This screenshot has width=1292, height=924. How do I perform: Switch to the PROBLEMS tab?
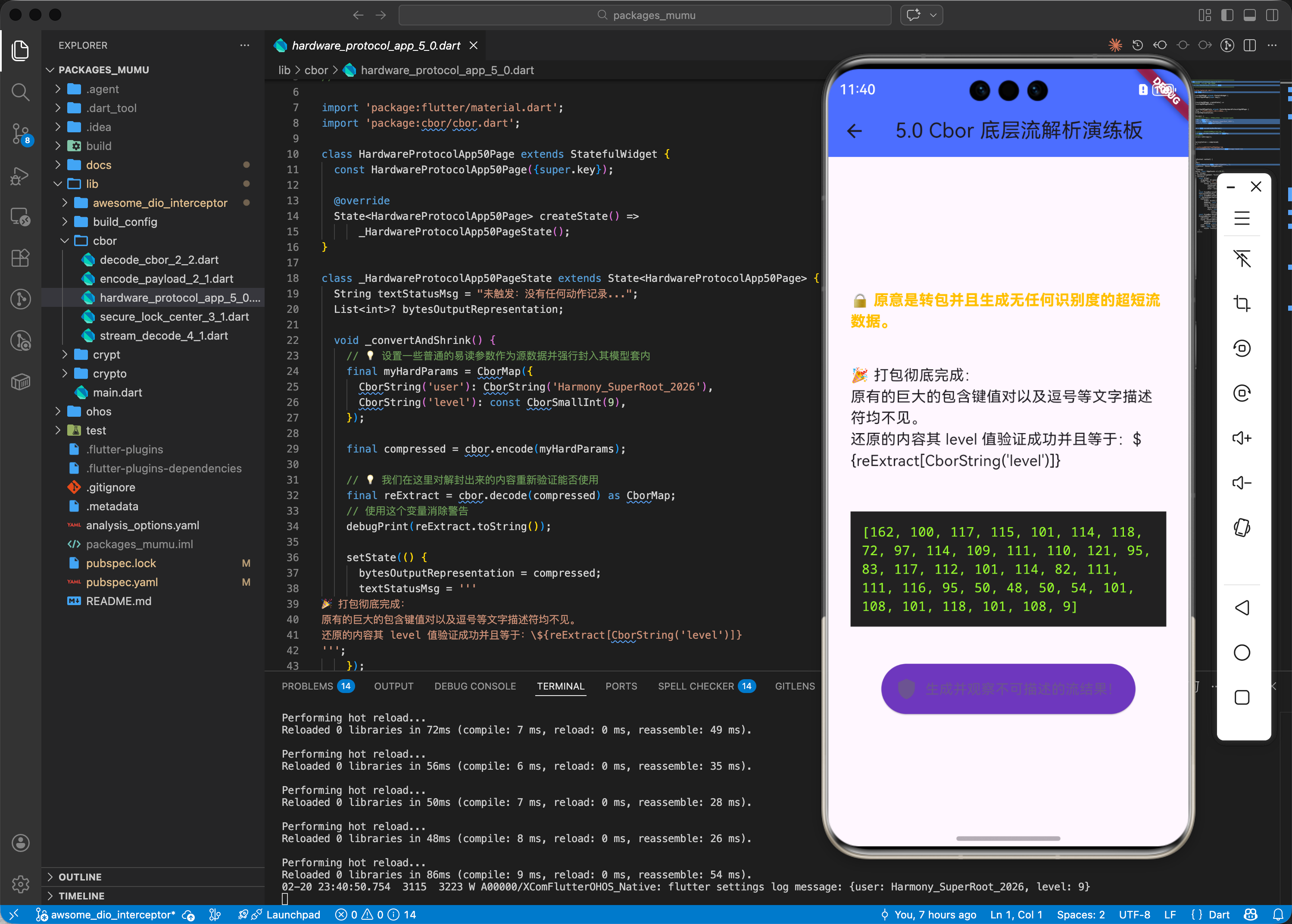click(307, 686)
